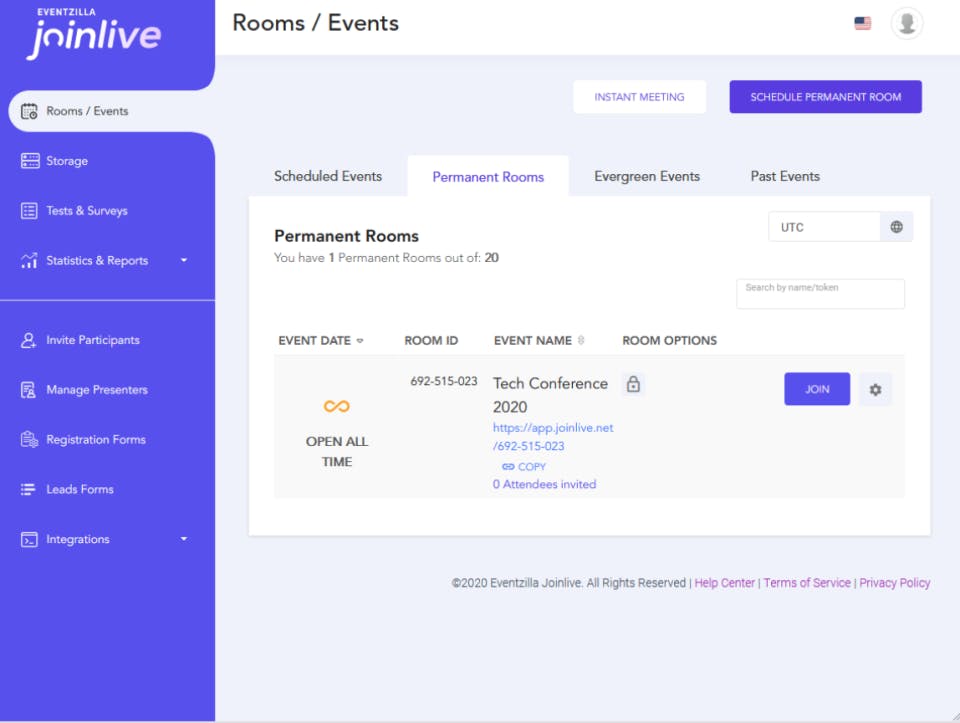Image resolution: width=960 pixels, height=723 pixels.
Task: Expand Integrations submenu arrow
Action: (184, 539)
